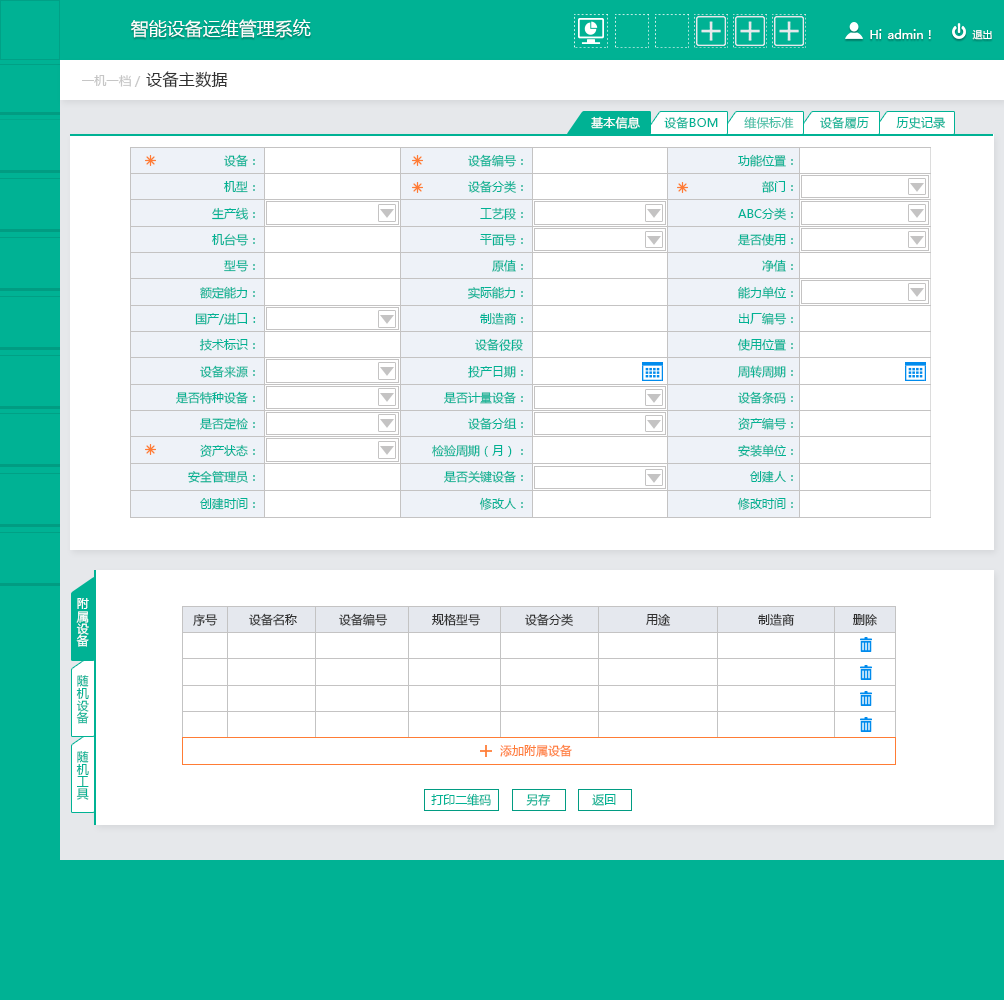1004x1000 pixels.
Task: Expand the ABC分类 dropdown
Action: (x=916, y=213)
